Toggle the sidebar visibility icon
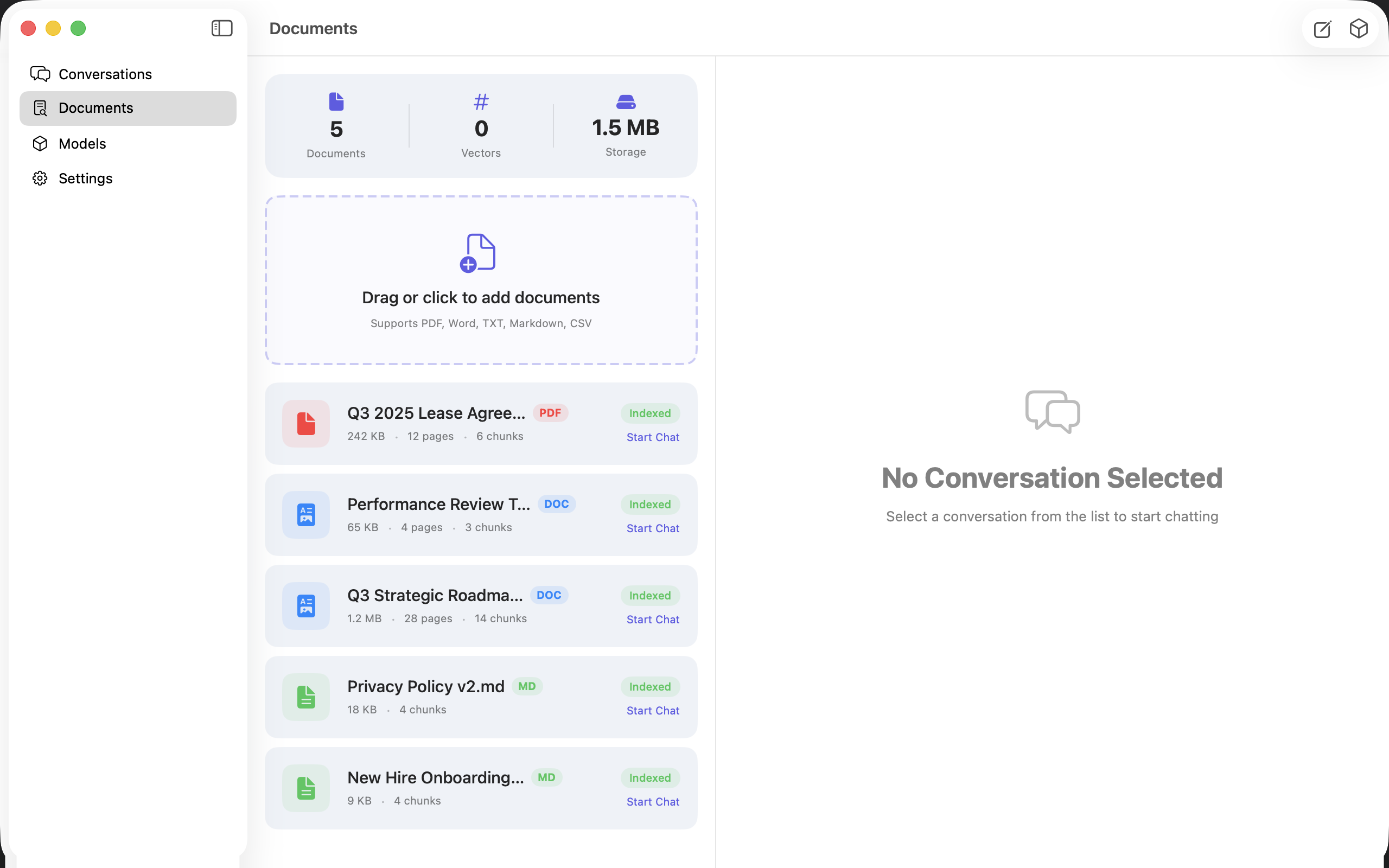 (x=221, y=28)
